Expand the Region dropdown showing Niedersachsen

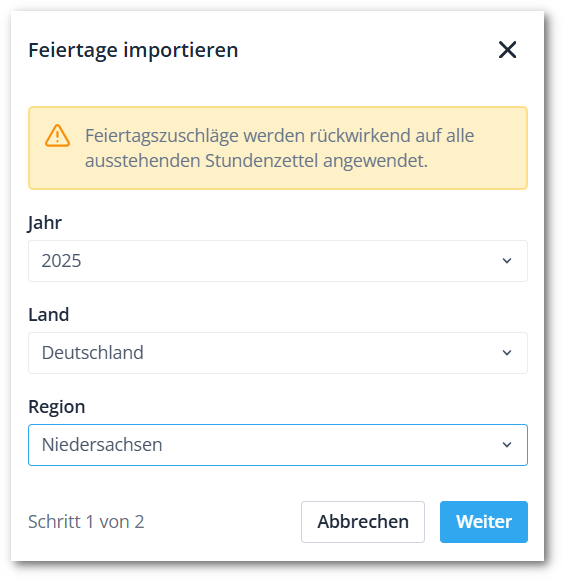[278, 445]
